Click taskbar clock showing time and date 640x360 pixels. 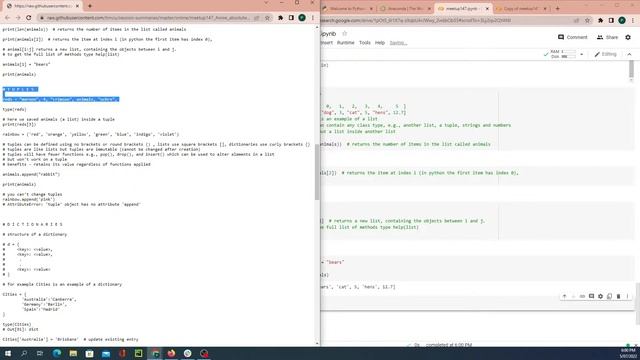pos(628,353)
